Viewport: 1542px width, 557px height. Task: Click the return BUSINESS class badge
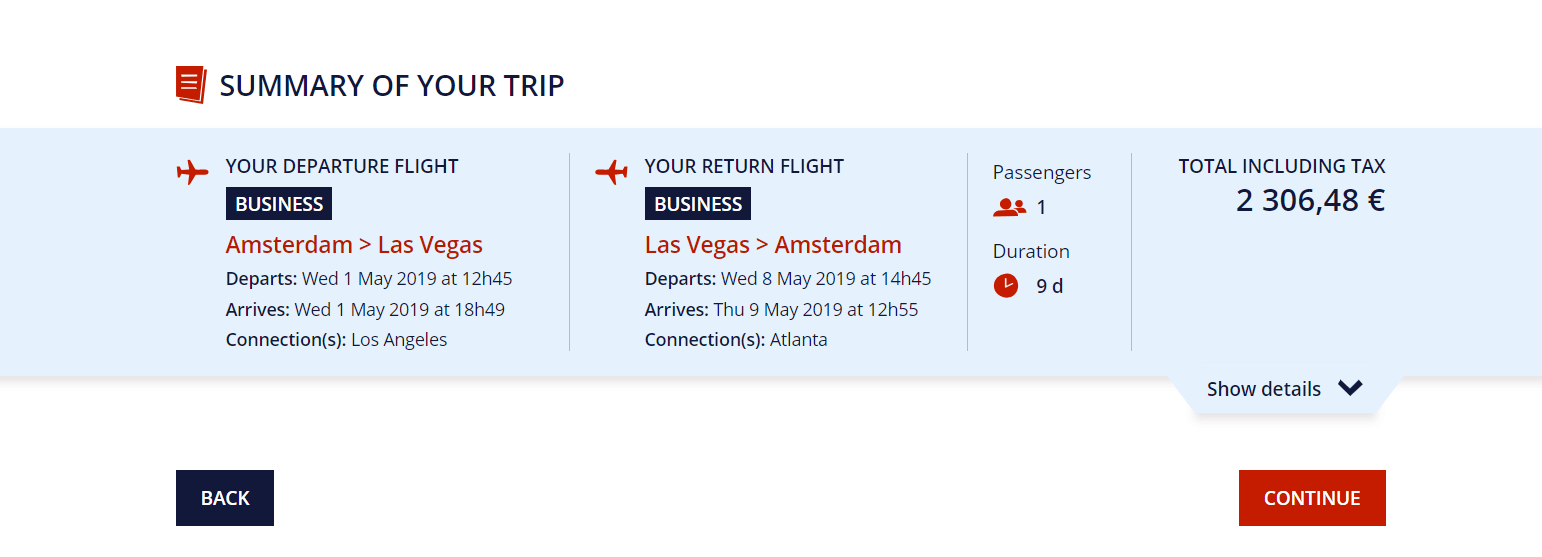tap(698, 204)
